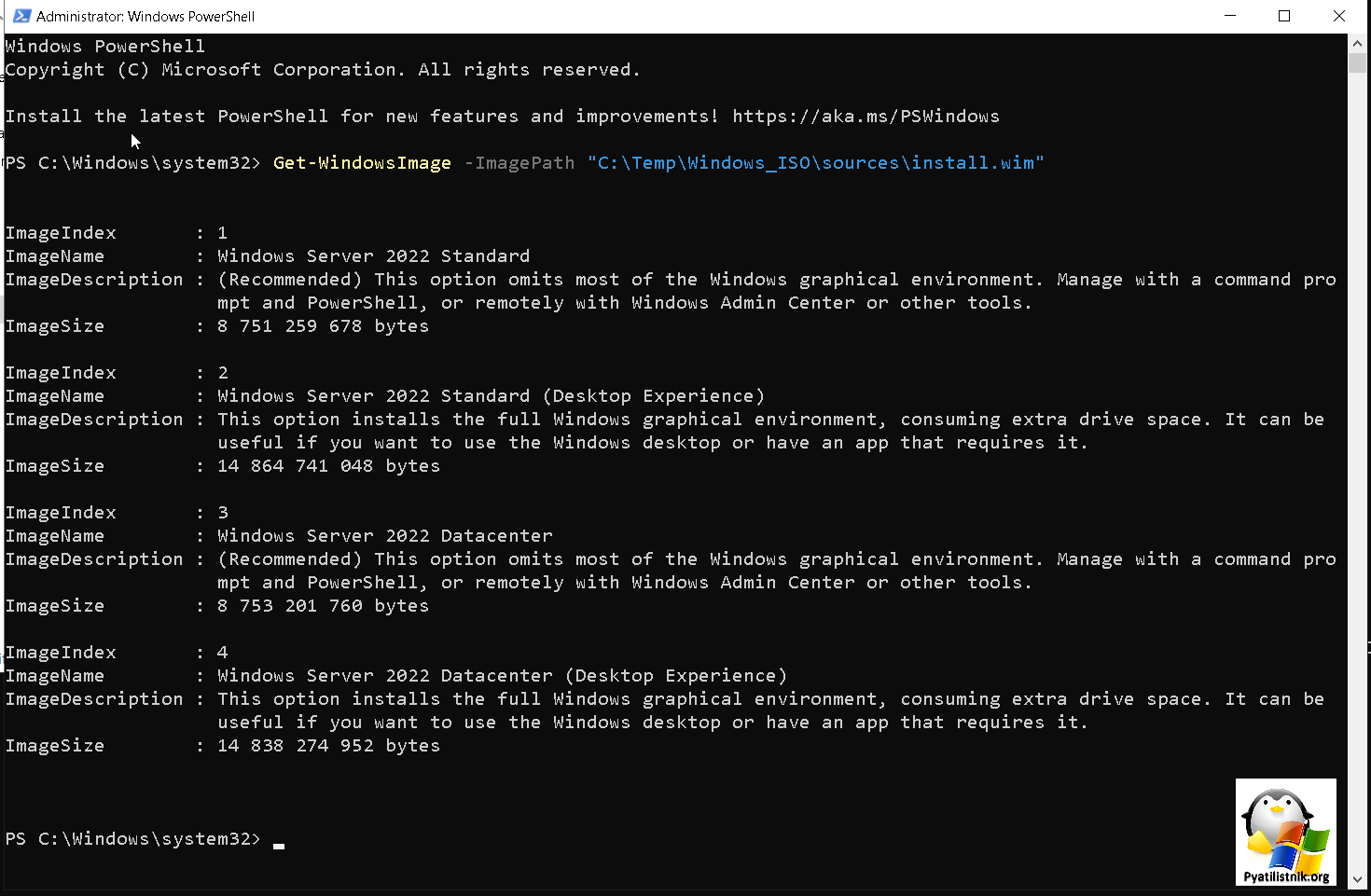Click the scrollbar up arrow
The height and width of the screenshot is (896, 1371).
pos(1357,43)
